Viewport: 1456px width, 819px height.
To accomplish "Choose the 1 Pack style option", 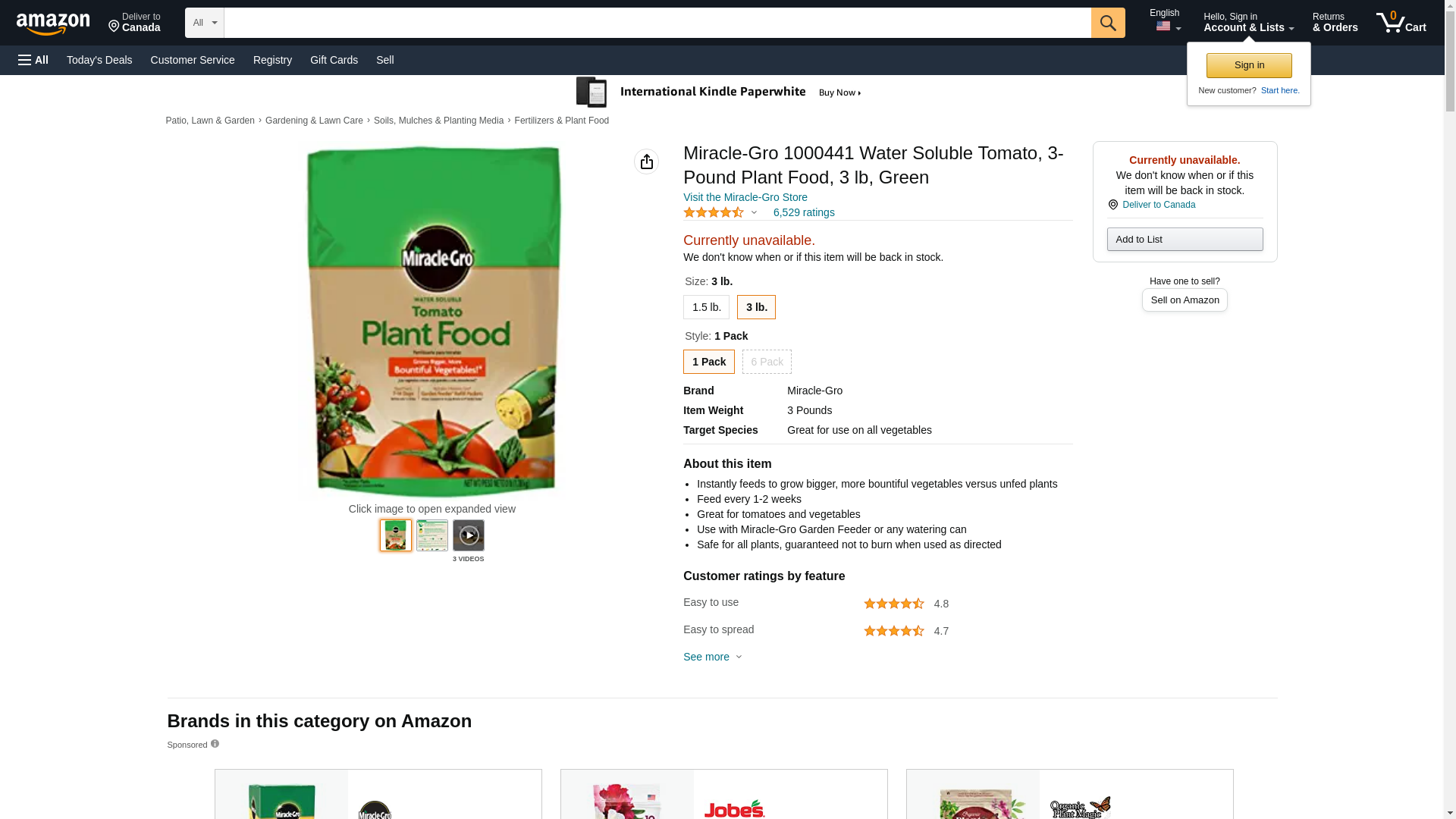I will pos(708,362).
